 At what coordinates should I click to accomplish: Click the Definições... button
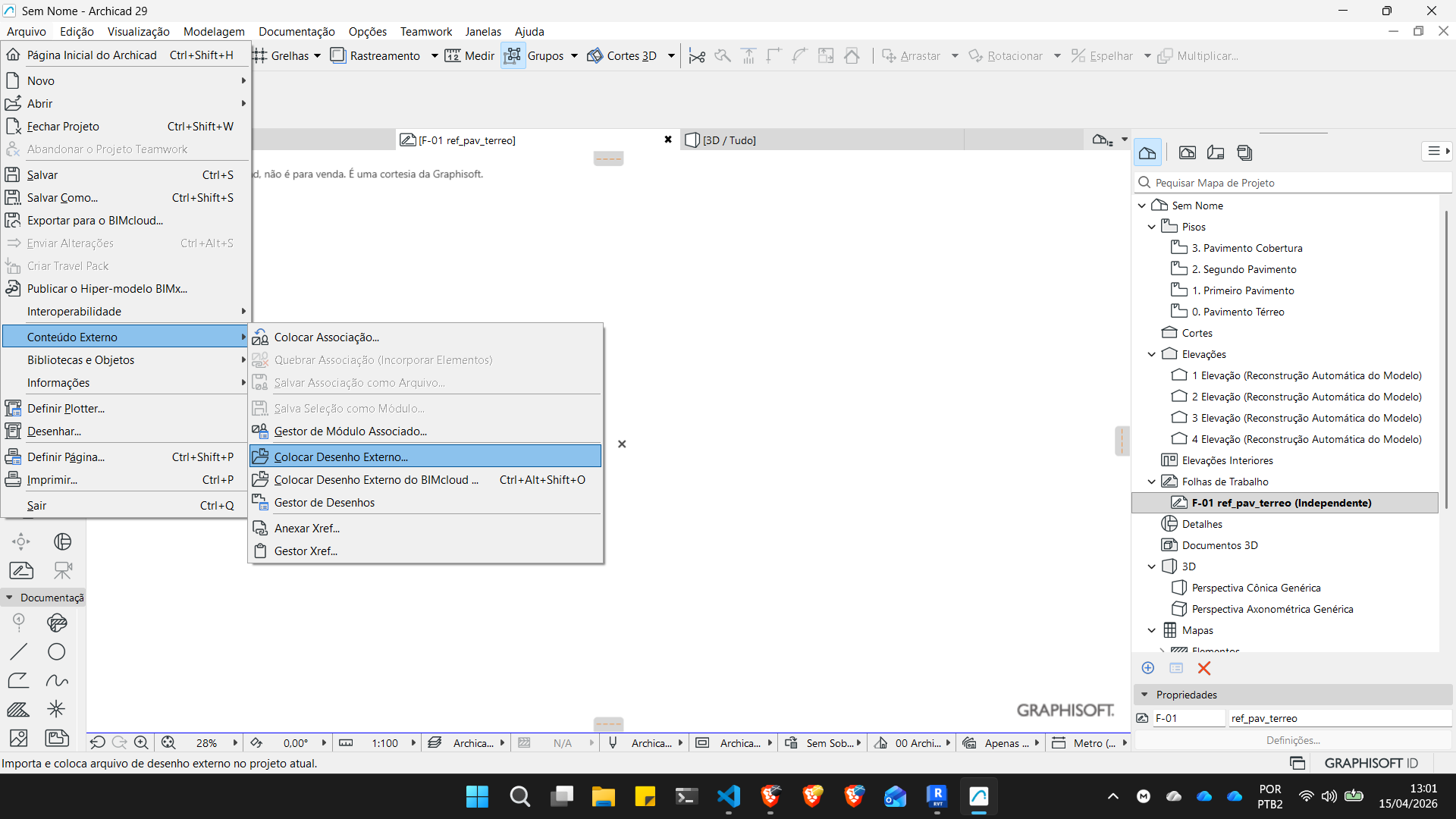coord(1293,740)
